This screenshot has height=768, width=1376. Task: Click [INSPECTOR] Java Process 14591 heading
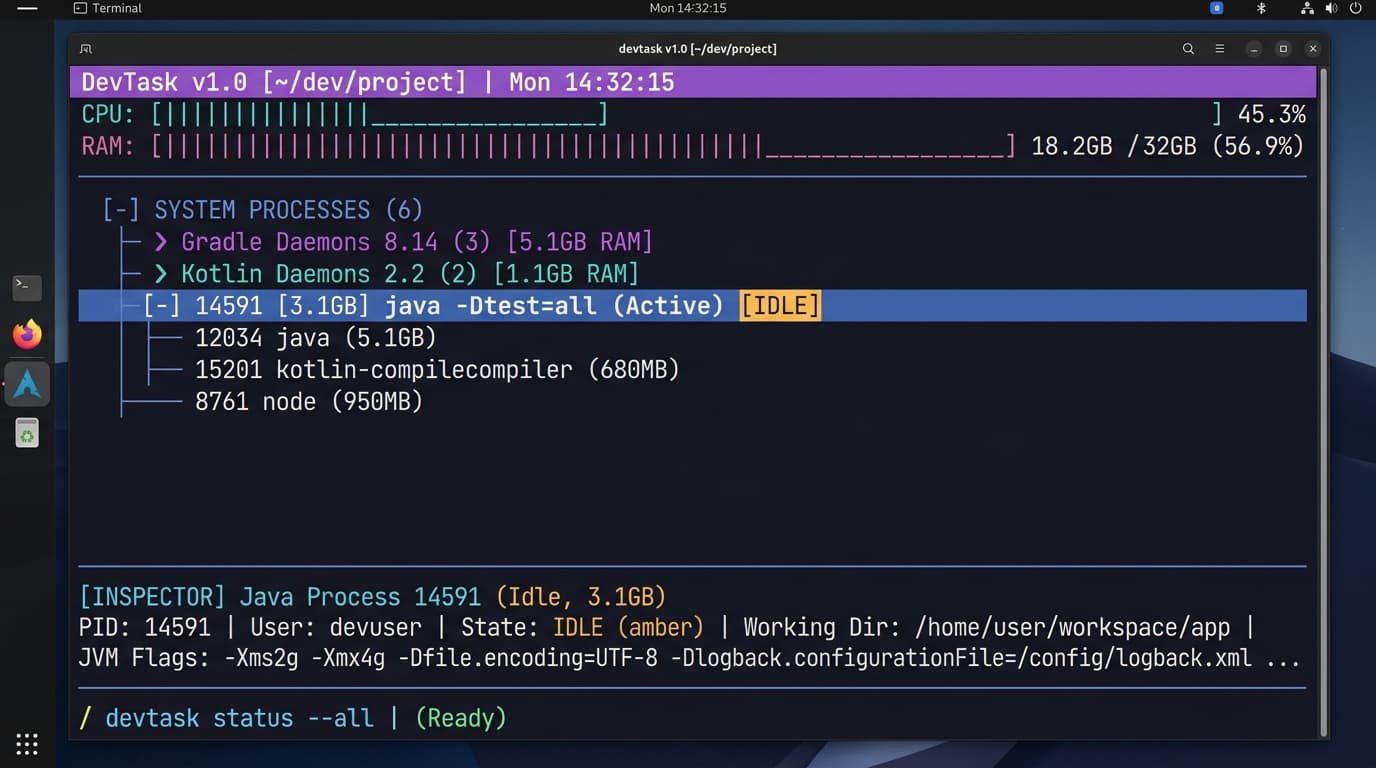coord(280,598)
